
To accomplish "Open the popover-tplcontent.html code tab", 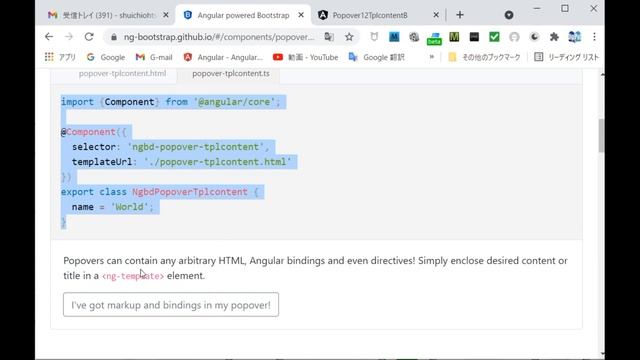I will pos(122,73).
